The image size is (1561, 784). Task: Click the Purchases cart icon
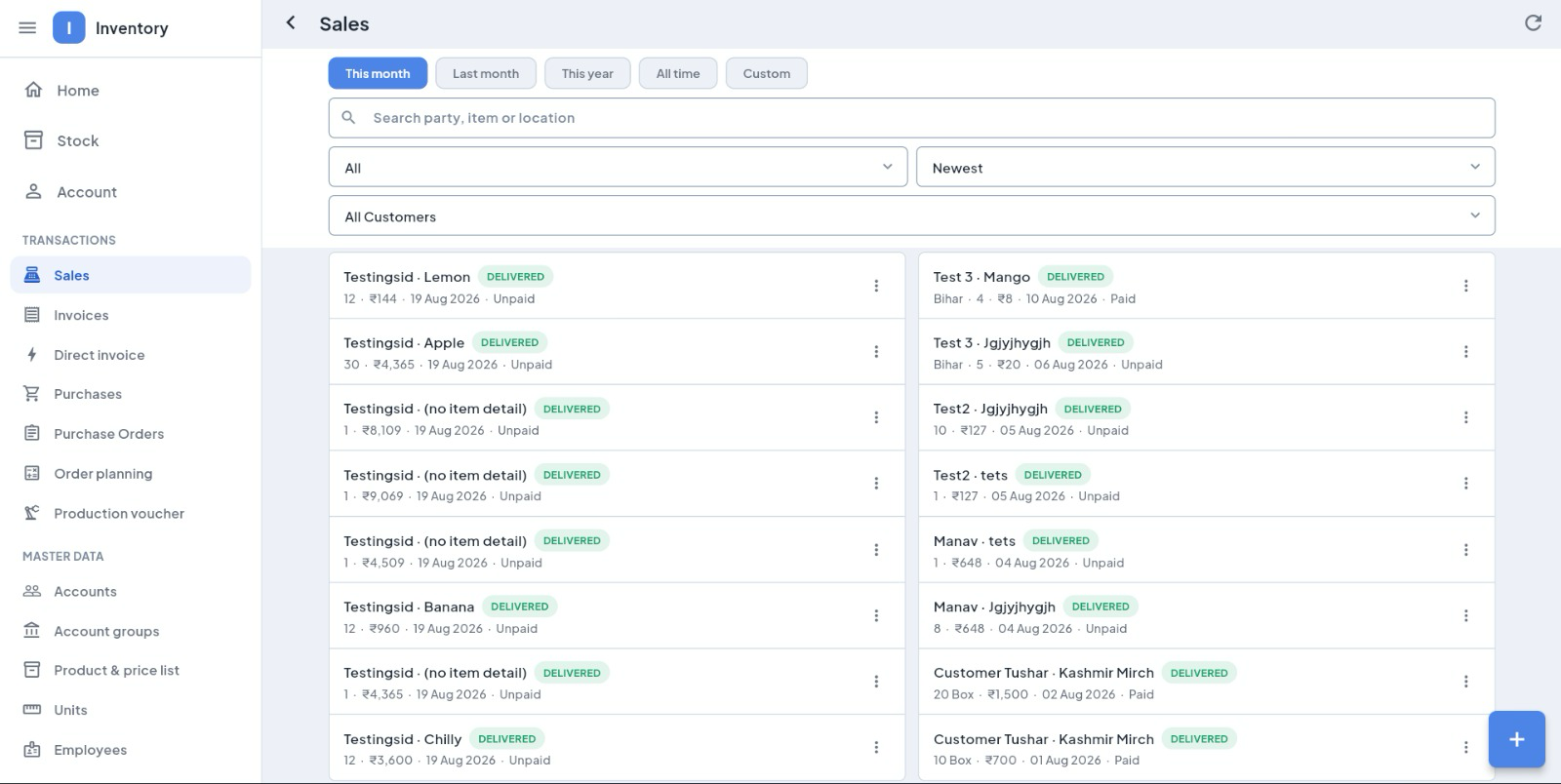[32, 394]
